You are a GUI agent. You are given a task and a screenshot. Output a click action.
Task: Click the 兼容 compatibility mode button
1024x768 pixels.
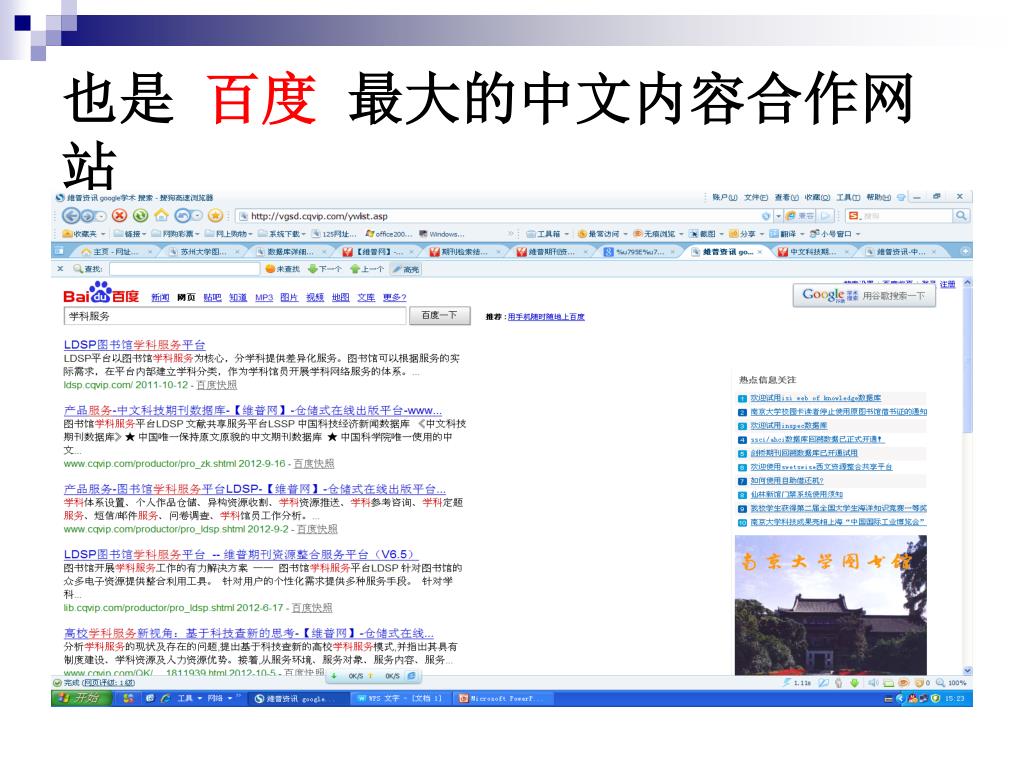pos(801,216)
